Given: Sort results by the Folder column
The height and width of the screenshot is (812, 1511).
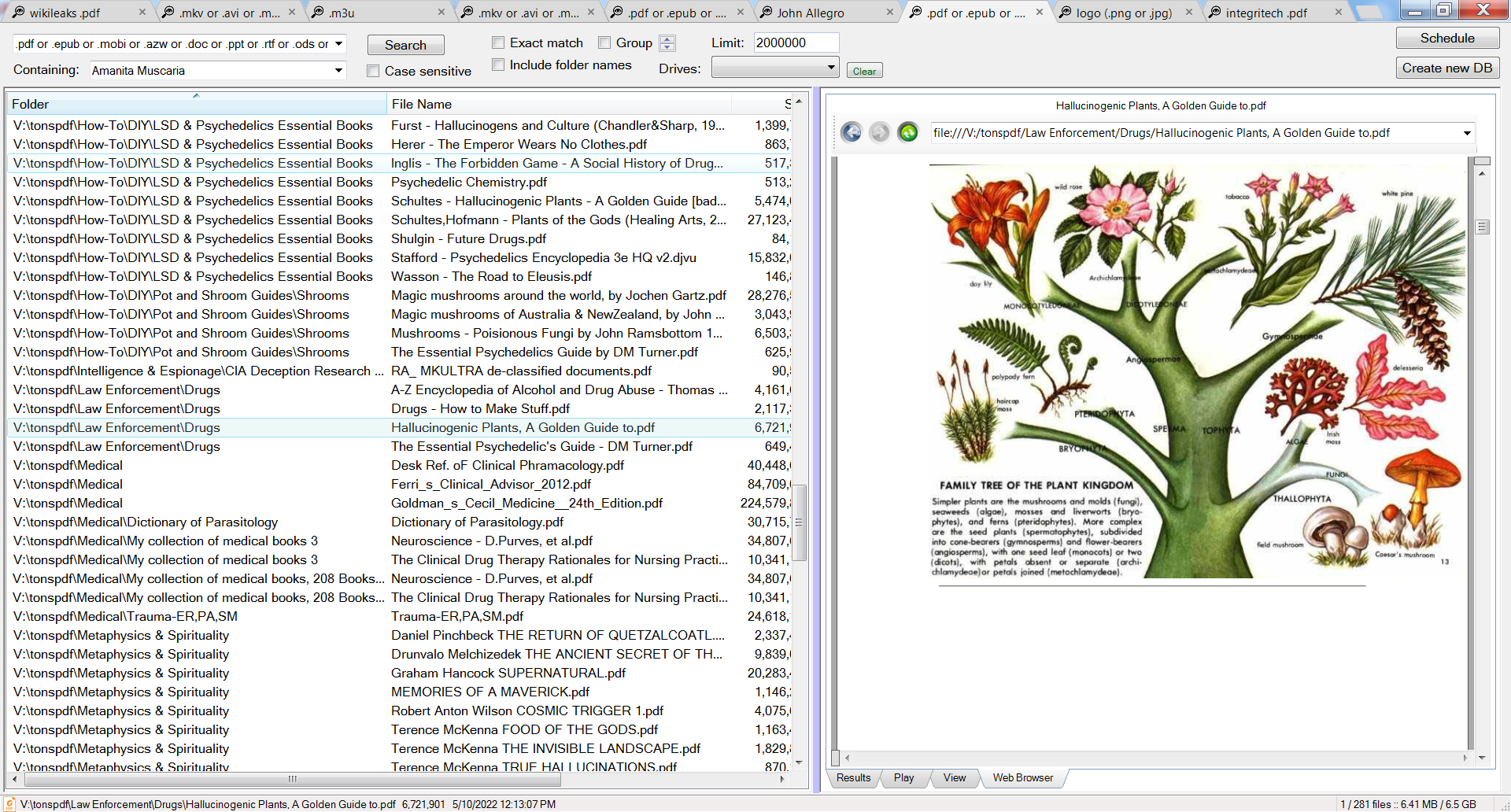Looking at the screenshot, I should point(196,104).
